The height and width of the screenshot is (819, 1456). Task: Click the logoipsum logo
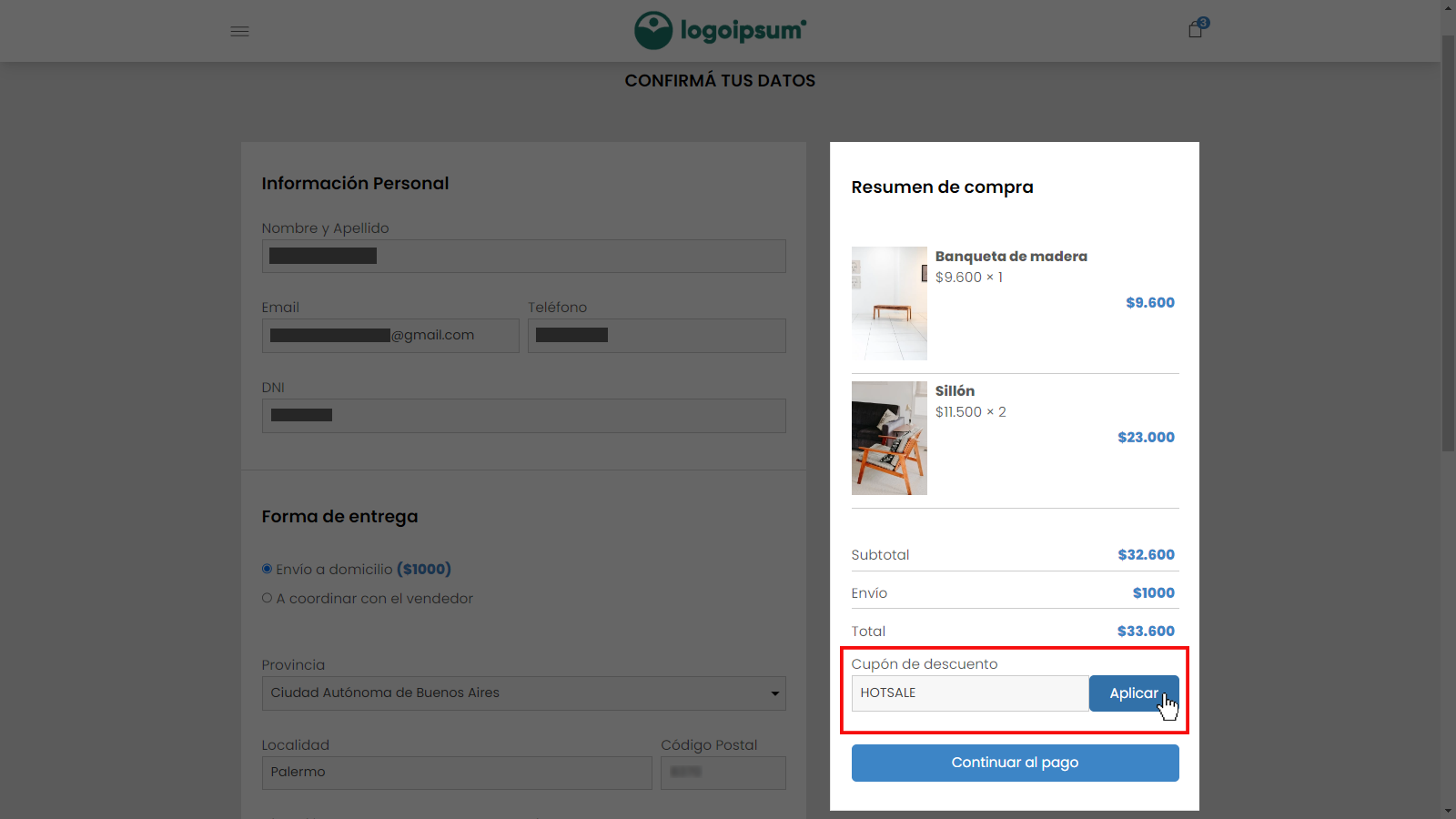(x=720, y=30)
